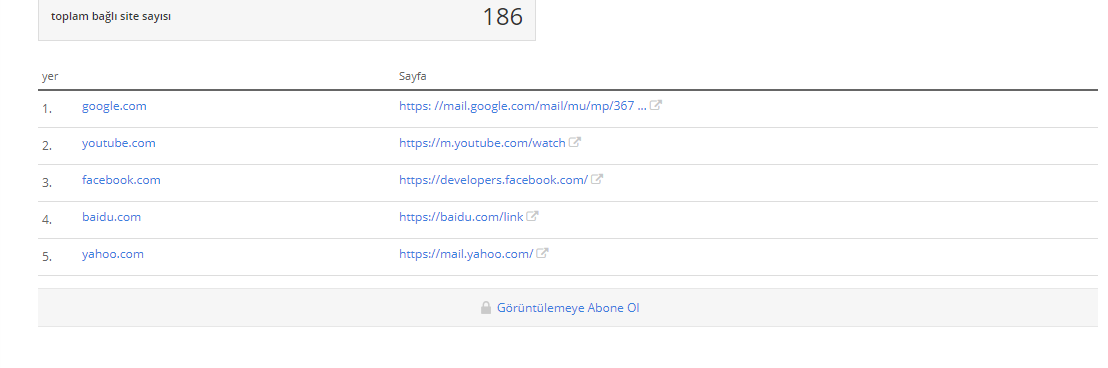Open external link icon beside baidu.com/link
Viewport: 1108px width, 368px height.
click(x=533, y=217)
